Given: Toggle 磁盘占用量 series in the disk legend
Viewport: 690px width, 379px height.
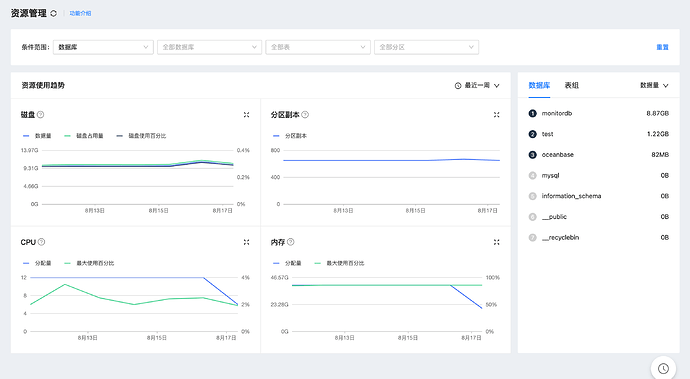Looking at the screenshot, I should (x=84, y=136).
